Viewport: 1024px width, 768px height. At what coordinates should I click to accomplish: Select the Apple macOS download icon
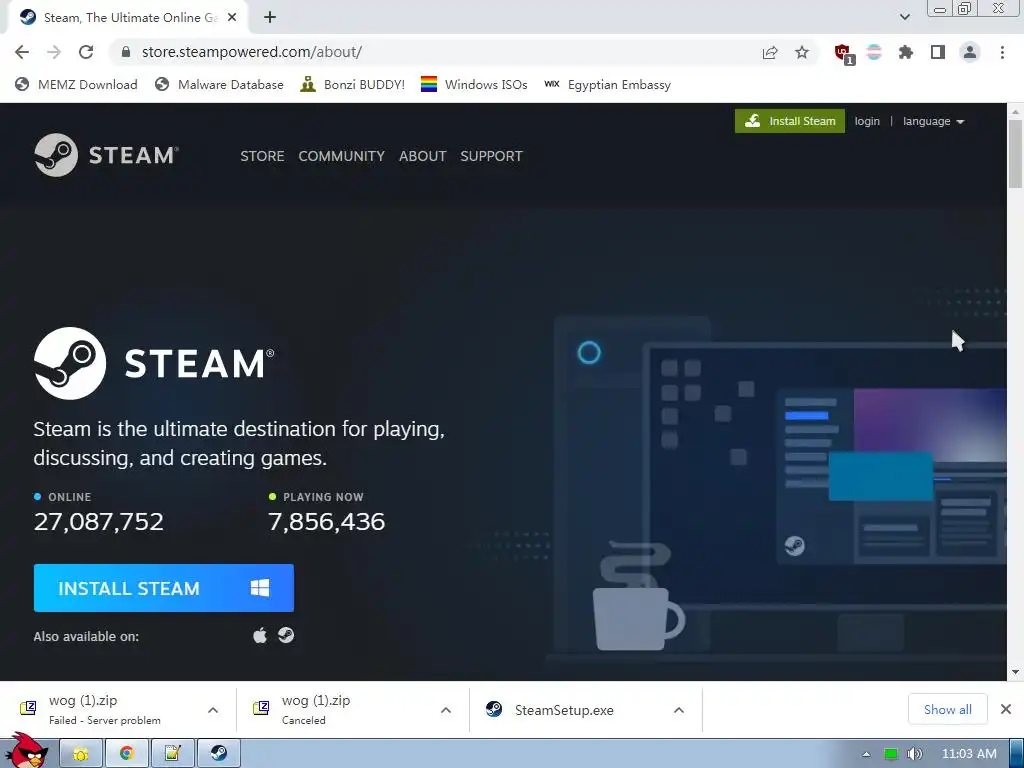coord(260,635)
